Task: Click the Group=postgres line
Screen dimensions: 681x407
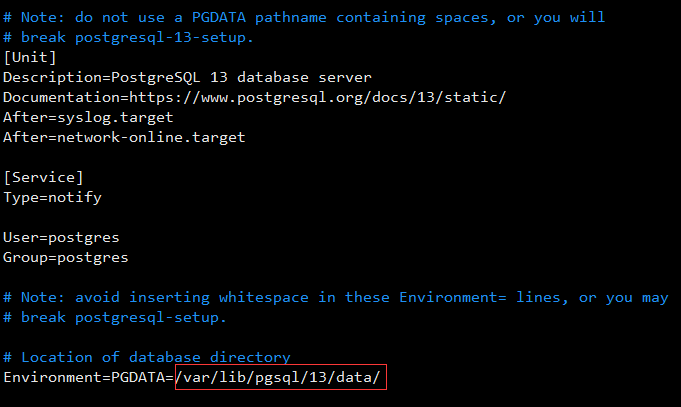Action: [66, 257]
